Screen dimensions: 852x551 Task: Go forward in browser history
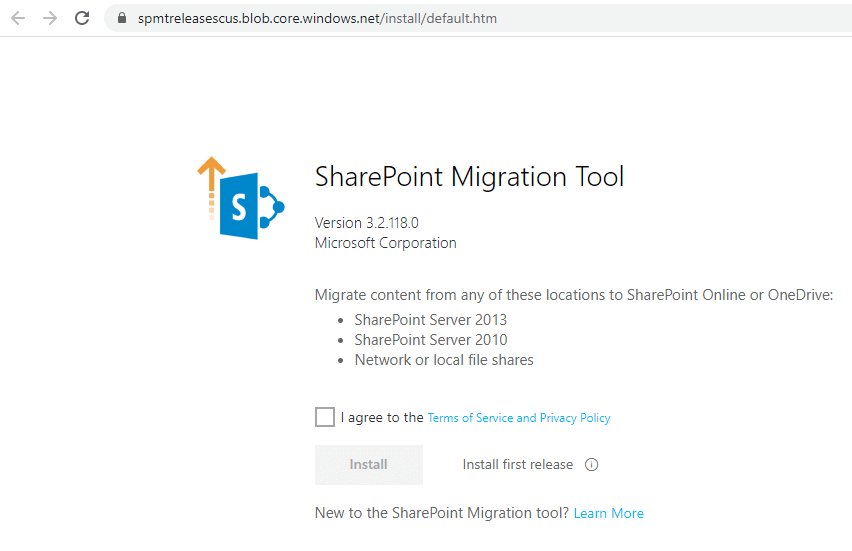click(x=50, y=18)
